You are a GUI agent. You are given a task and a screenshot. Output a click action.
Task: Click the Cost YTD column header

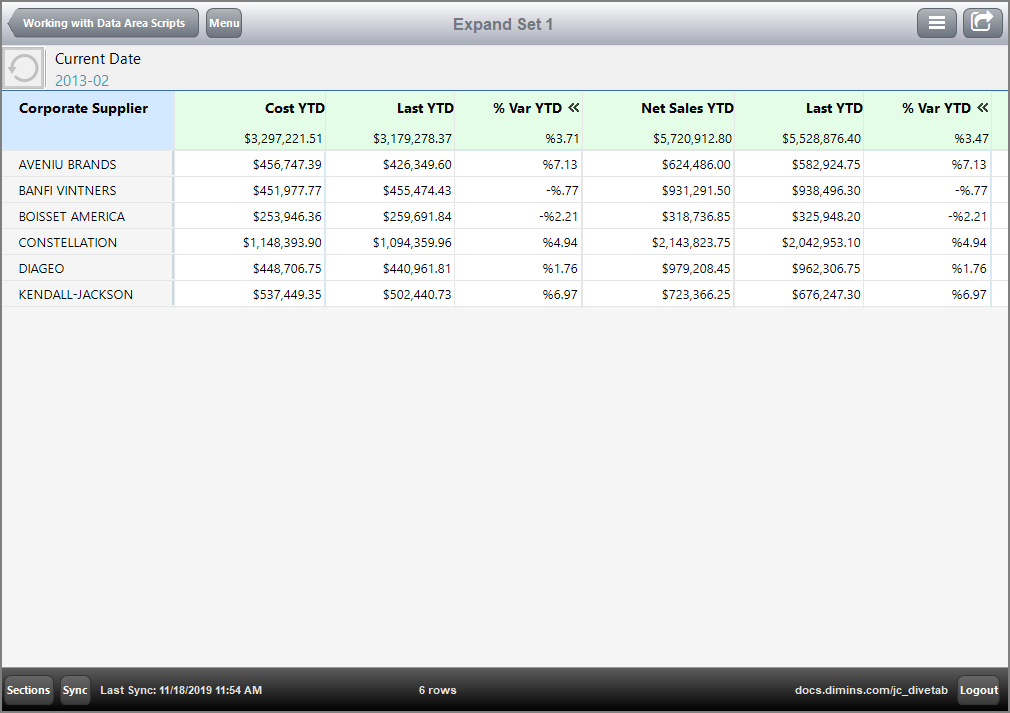pyautogui.click(x=294, y=108)
